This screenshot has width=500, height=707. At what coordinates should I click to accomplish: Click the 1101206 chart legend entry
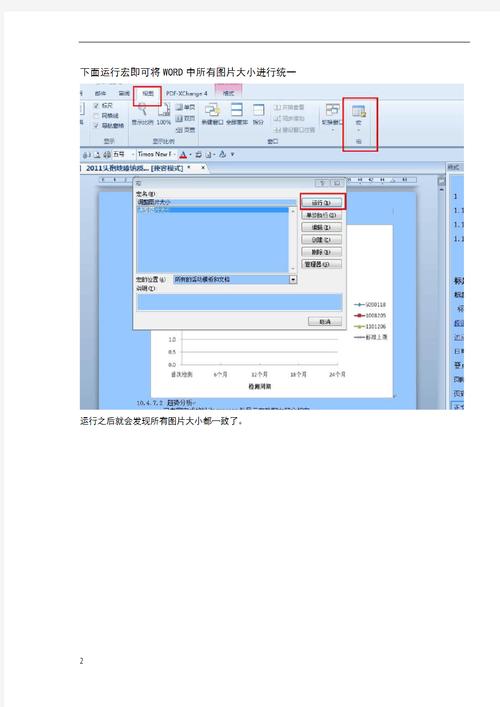pyautogui.click(x=371, y=326)
